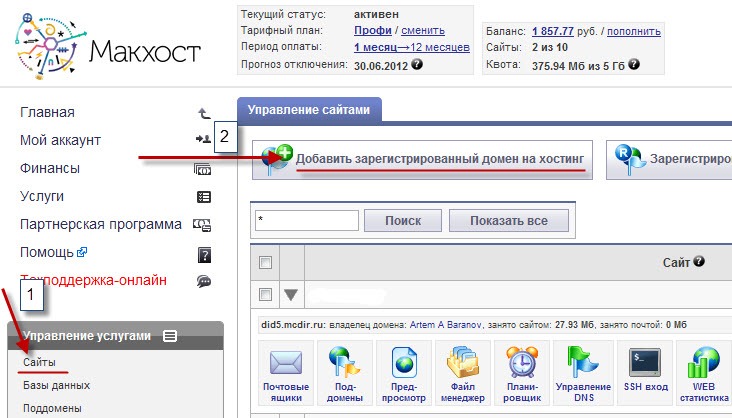Select Поддомены in the sidebar
732x418 pixels.
click(x=52, y=408)
